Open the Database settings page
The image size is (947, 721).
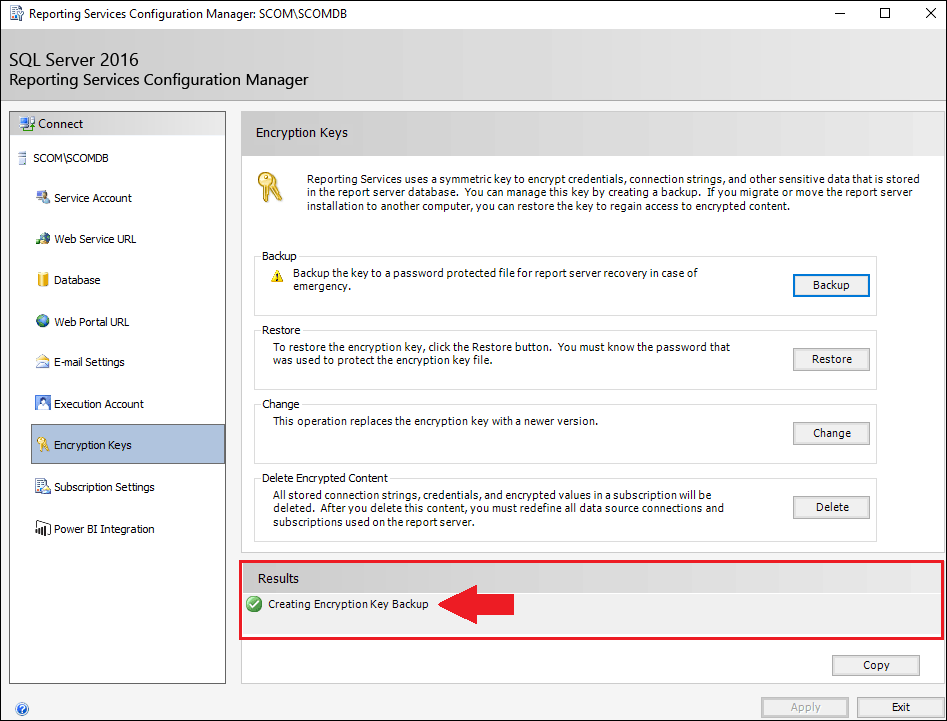coord(77,280)
